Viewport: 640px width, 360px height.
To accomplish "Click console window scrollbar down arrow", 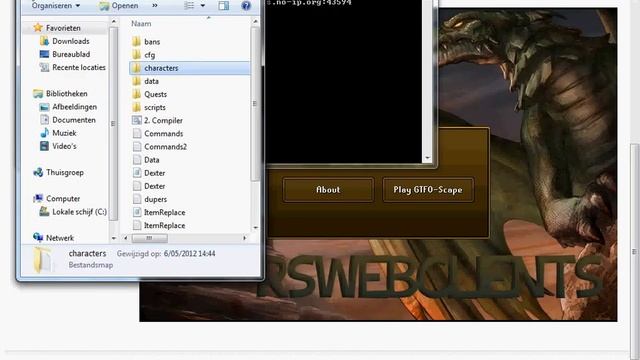I will tap(427, 158).
